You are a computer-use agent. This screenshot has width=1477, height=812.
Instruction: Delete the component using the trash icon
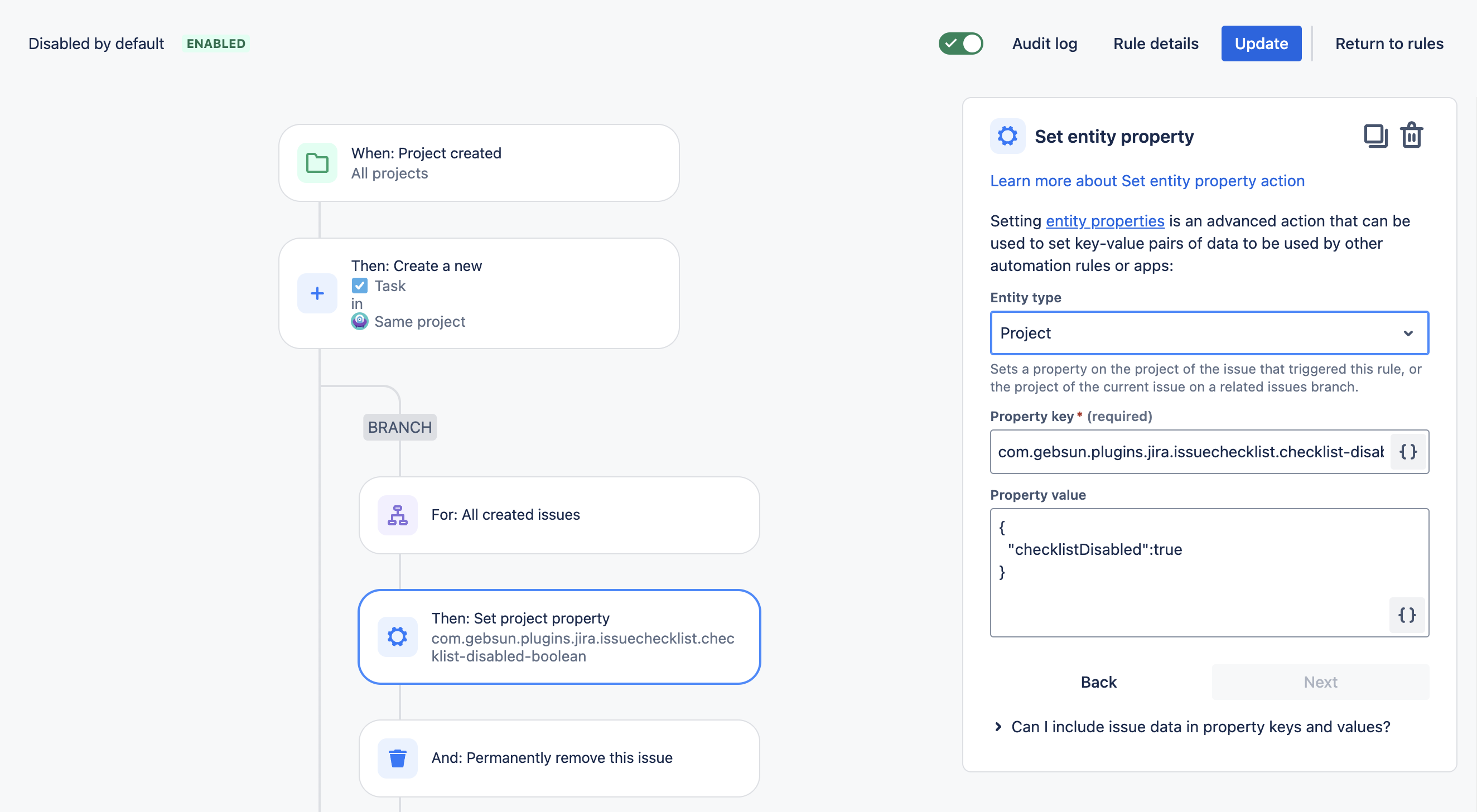(x=1411, y=136)
